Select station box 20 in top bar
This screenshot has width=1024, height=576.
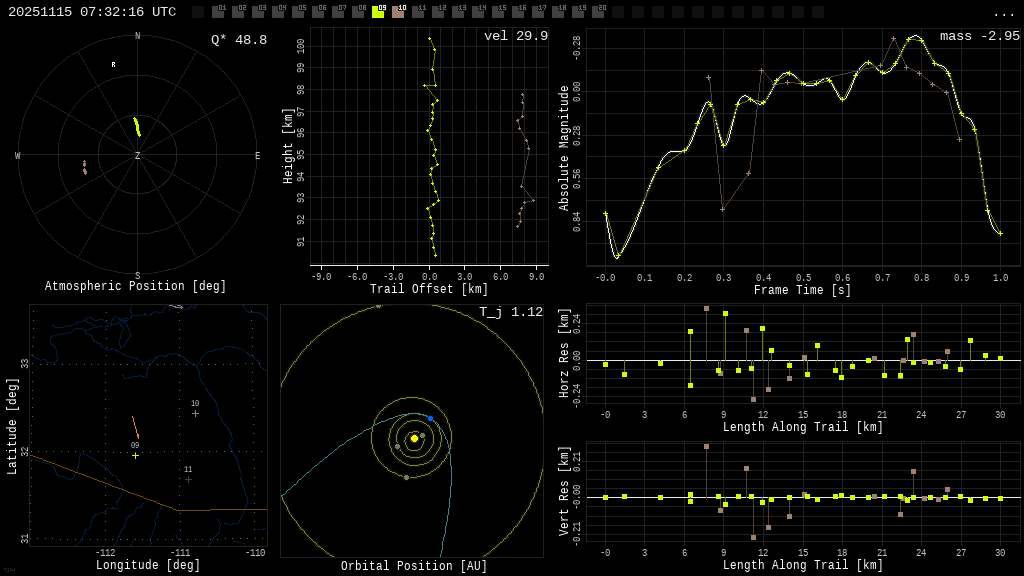[x=598, y=12]
